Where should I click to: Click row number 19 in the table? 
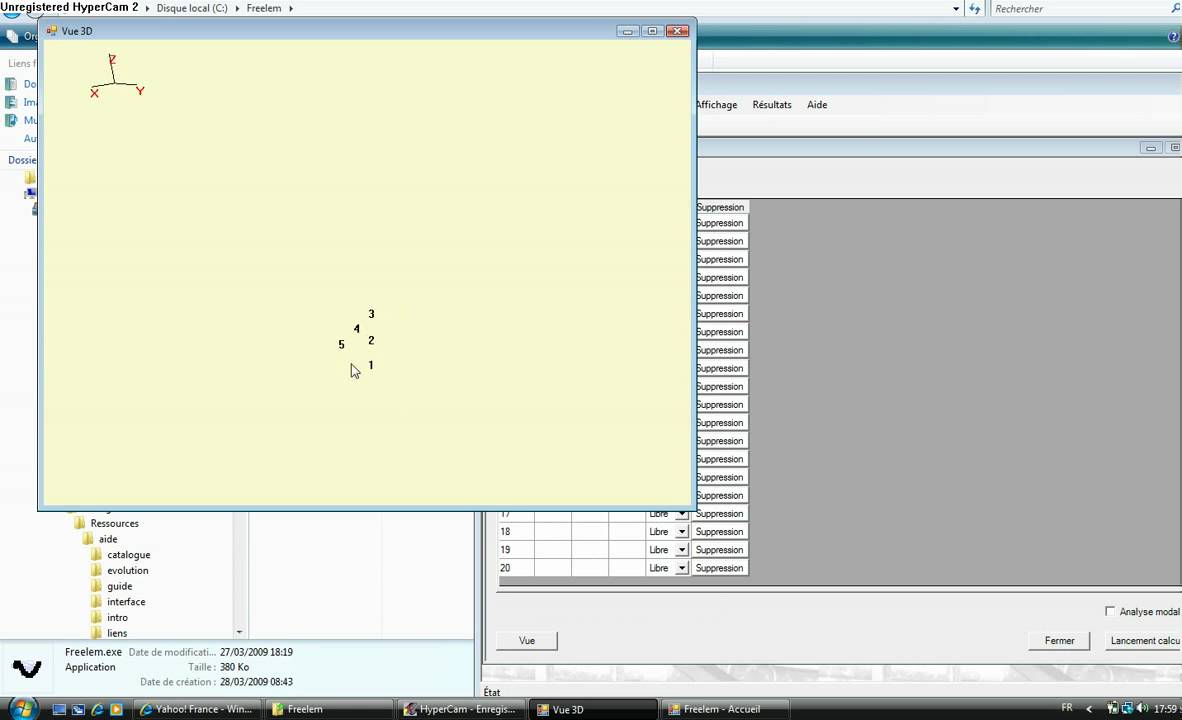[505, 550]
